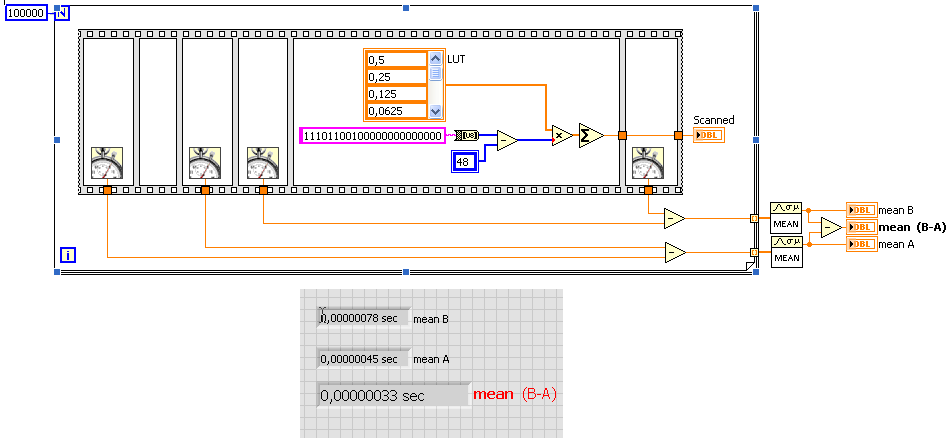
Task: Click the binary string constant 1110110010000...
Action: point(373,135)
